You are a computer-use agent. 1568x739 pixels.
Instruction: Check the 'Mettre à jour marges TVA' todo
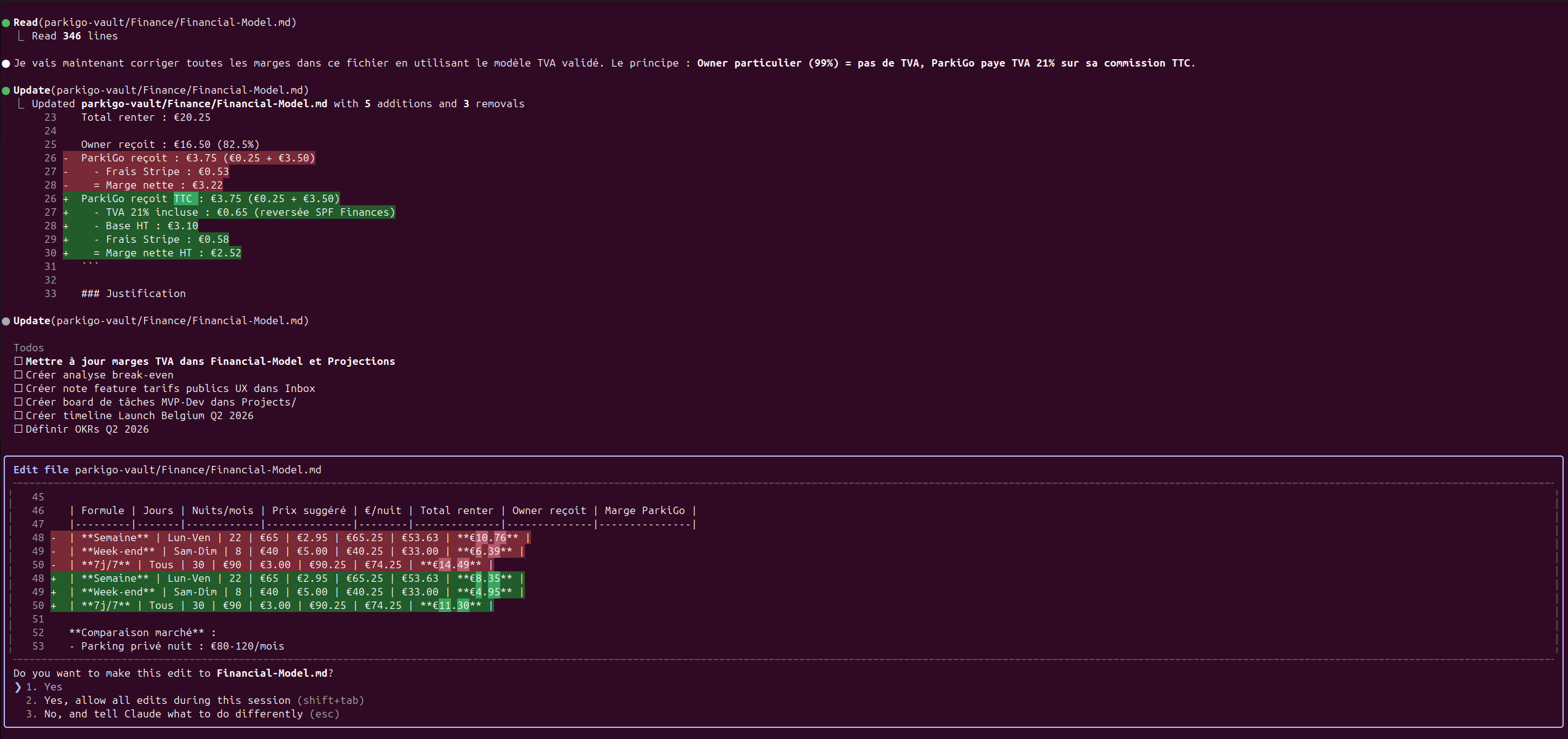pos(18,361)
